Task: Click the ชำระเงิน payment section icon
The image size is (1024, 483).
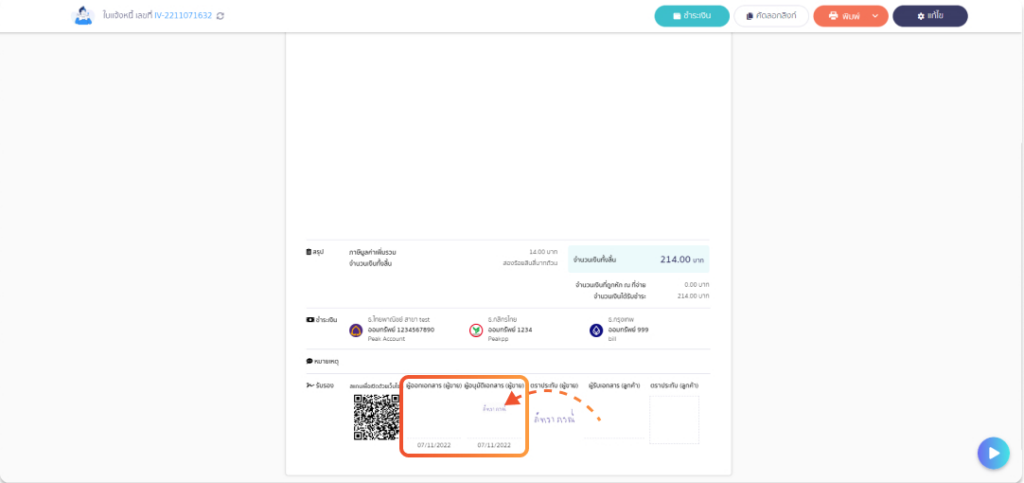Action: pyautogui.click(x=310, y=320)
